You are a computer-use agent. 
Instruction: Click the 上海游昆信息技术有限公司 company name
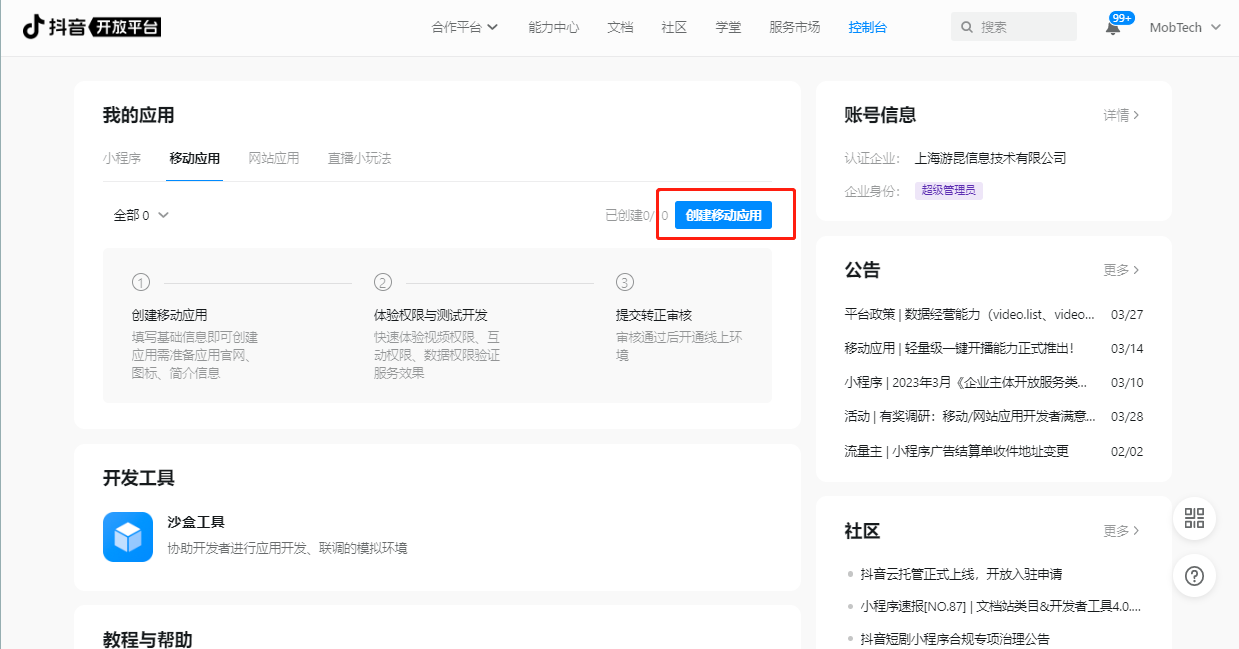pos(990,158)
